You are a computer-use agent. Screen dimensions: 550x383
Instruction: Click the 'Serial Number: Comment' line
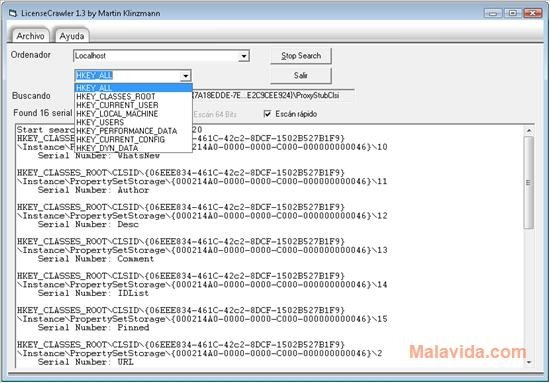click(96, 259)
